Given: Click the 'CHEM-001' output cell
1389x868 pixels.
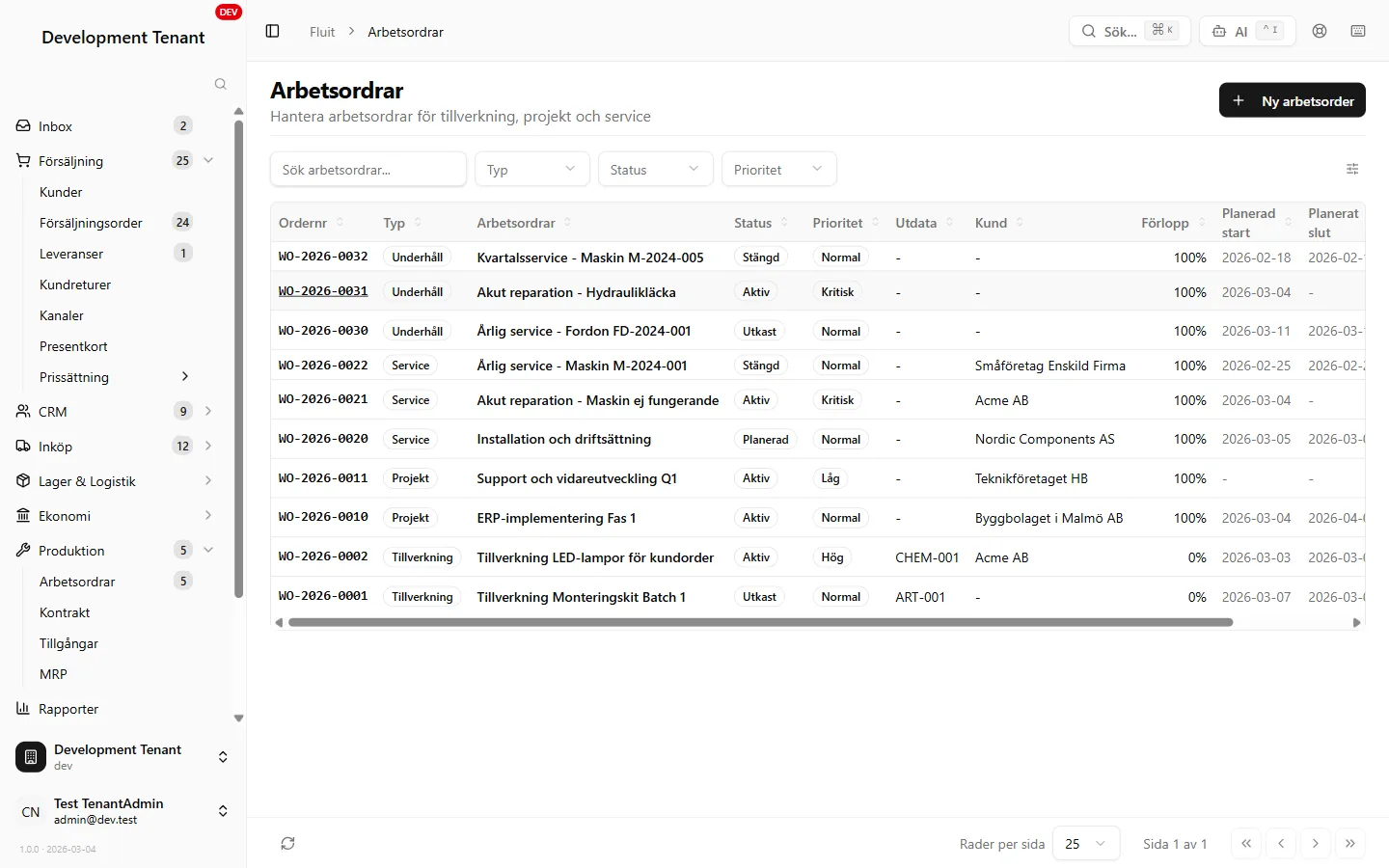Looking at the screenshot, I should pos(927,557).
